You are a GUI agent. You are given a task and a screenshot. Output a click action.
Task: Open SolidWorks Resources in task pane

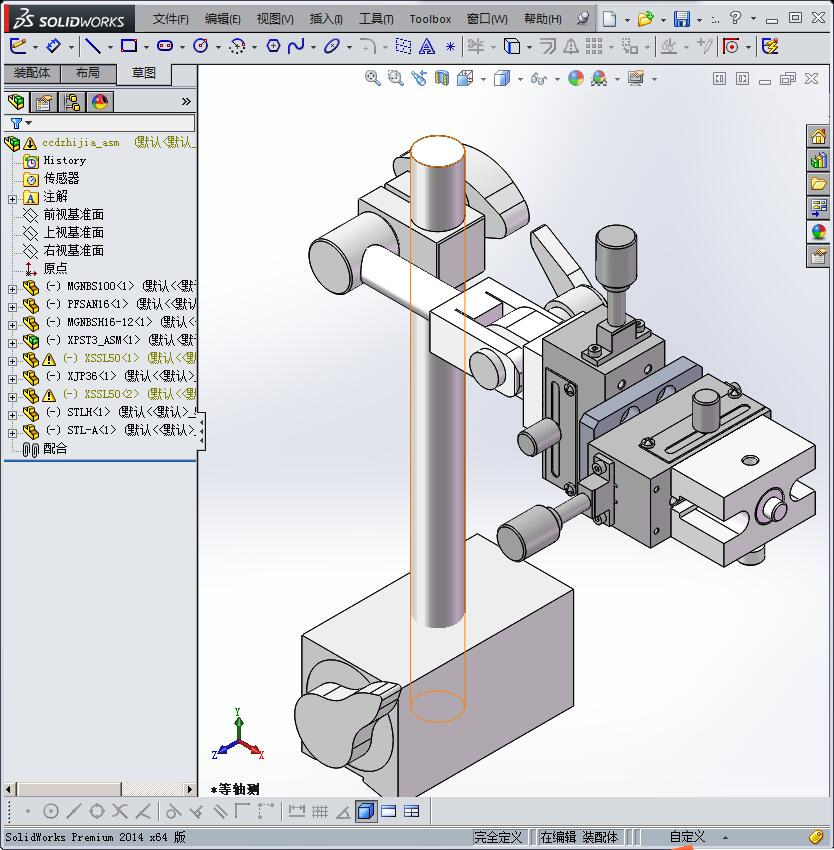818,136
